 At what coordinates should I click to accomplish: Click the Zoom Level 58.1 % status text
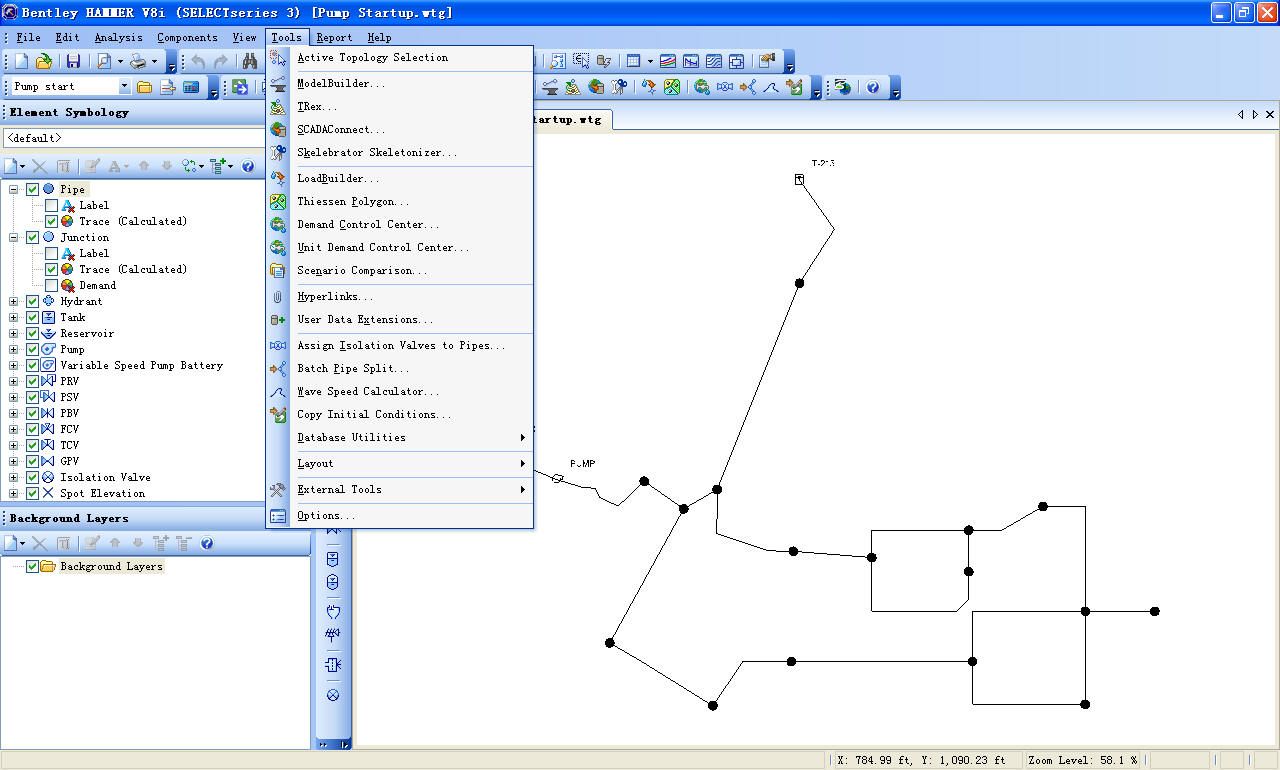tap(1082, 760)
